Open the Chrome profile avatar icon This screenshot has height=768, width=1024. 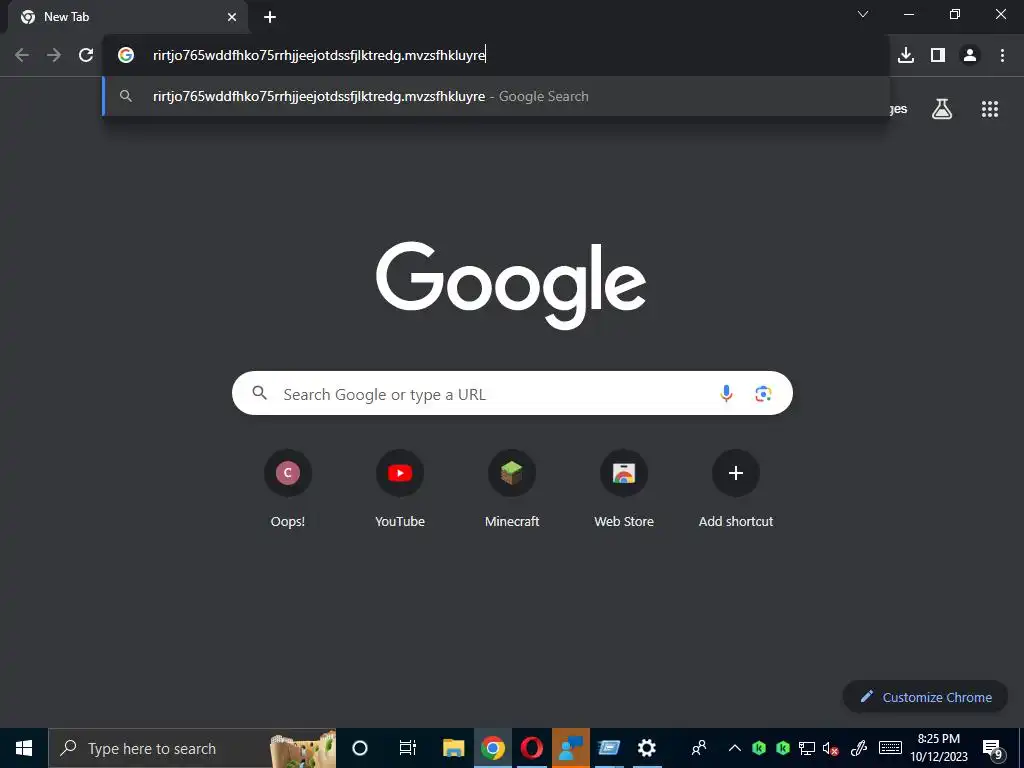[x=970, y=56]
